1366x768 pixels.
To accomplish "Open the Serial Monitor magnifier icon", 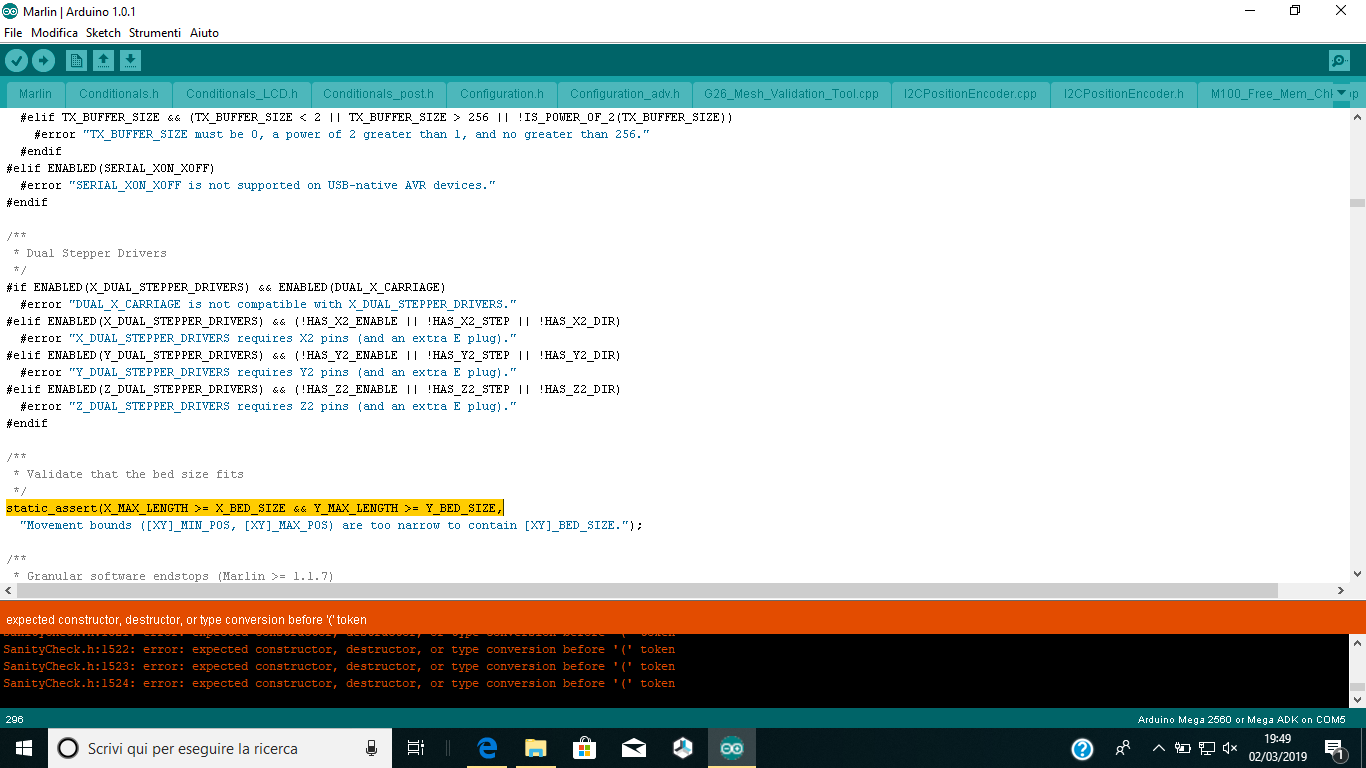I will point(1339,61).
